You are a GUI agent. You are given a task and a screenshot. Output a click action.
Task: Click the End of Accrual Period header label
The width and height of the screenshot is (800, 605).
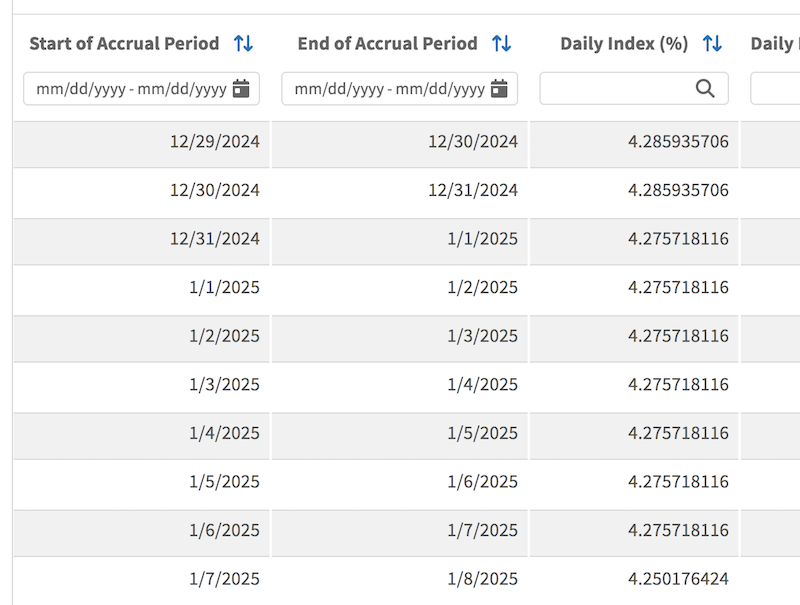pyautogui.click(x=388, y=43)
